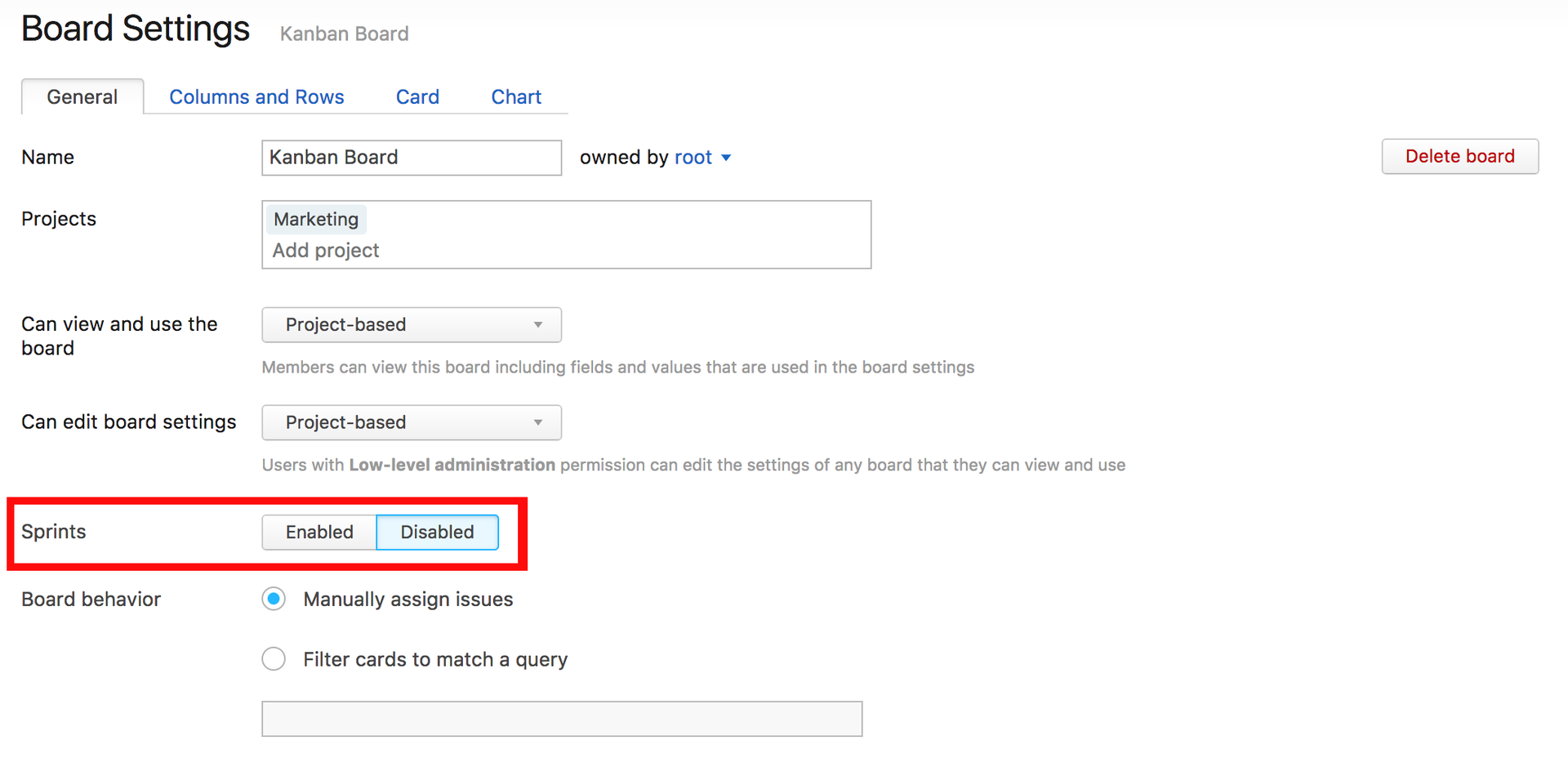Set sprints to Disabled
Image resolution: width=1568 pixels, height=767 pixels.
pyautogui.click(x=437, y=533)
